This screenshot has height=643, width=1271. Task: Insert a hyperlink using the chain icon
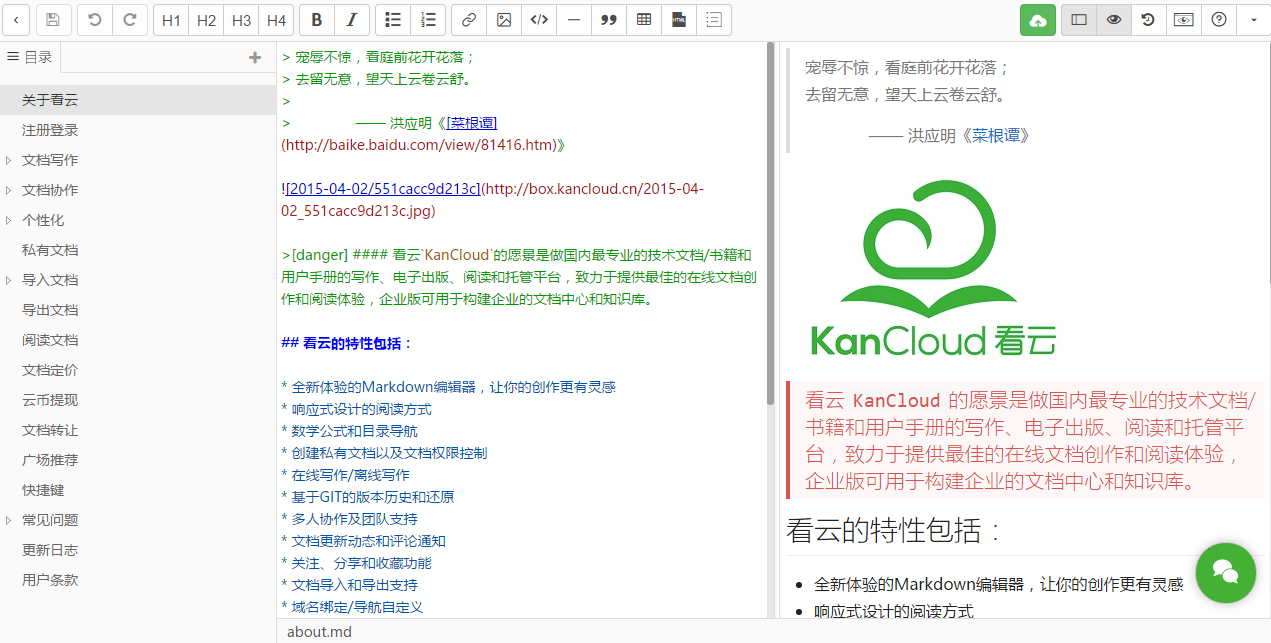[x=469, y=20]
